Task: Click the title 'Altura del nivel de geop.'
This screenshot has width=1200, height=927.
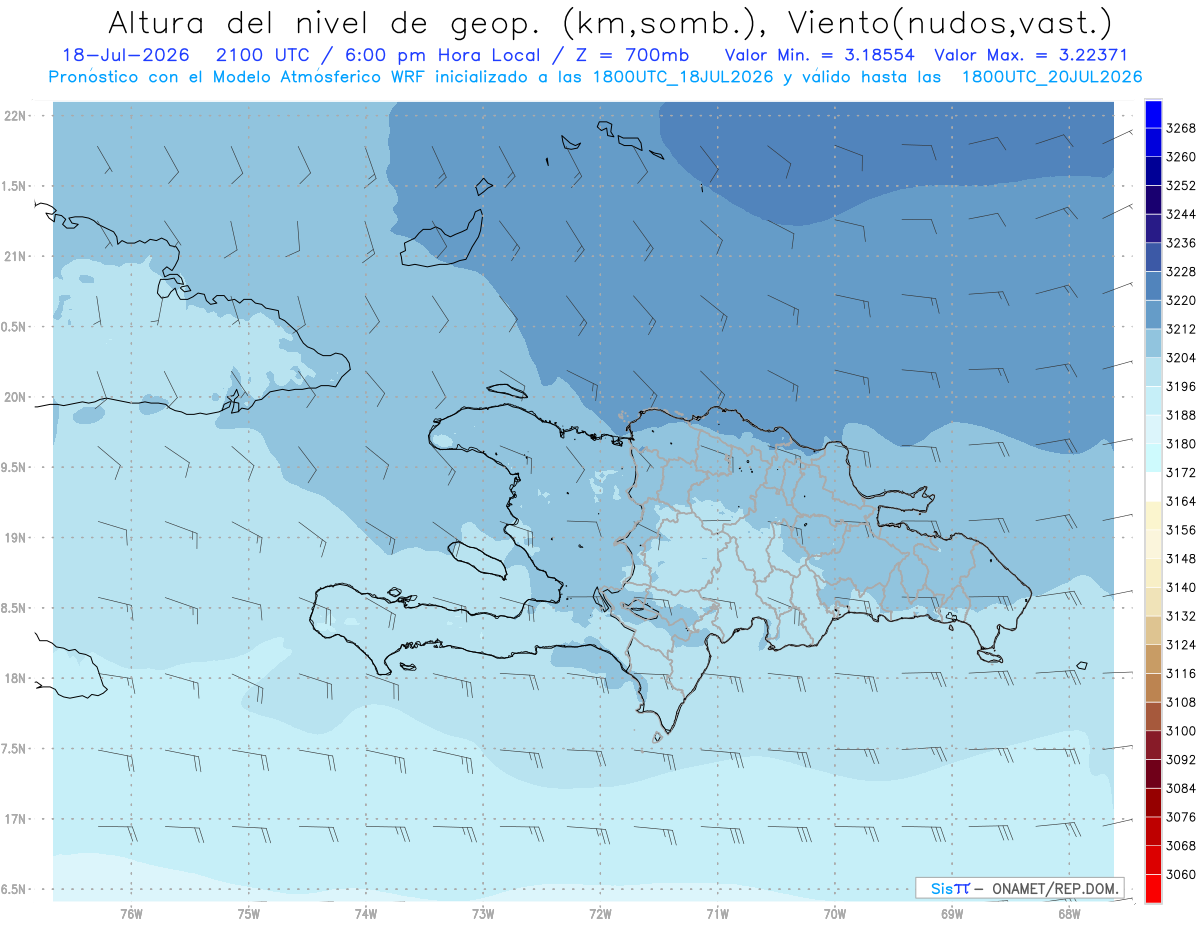Action: [323, 22]
